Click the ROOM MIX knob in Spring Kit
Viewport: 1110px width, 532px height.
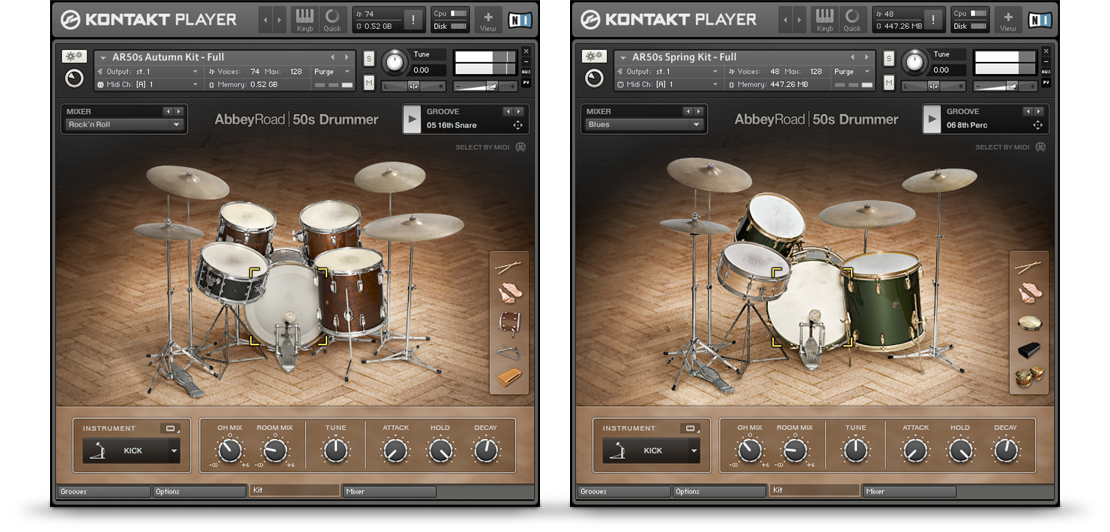[x=795, y=451]
